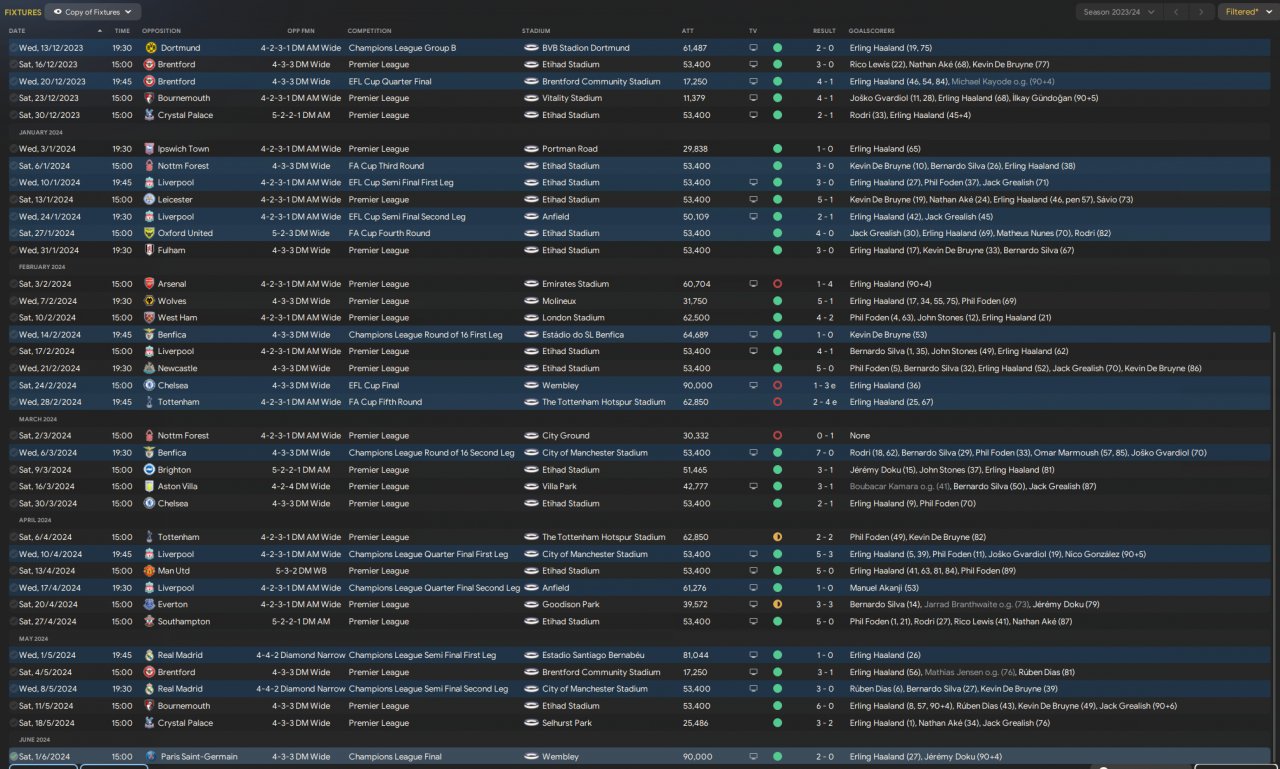Sort by the STADIUM column header

coord(535,31)
